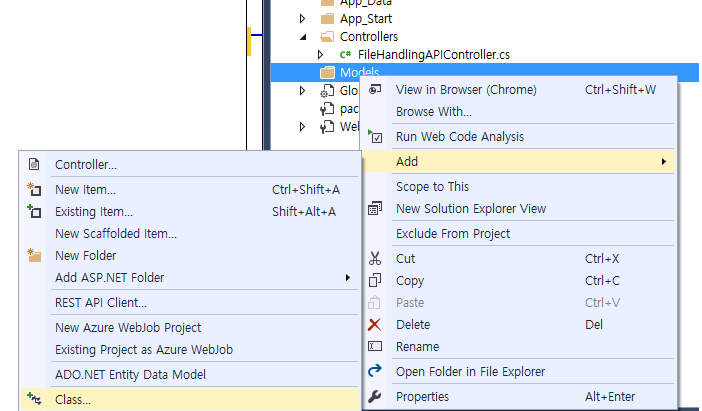The image size is (702, 411).
Task: Choose Rename from context menu
Action: [519, 347]
